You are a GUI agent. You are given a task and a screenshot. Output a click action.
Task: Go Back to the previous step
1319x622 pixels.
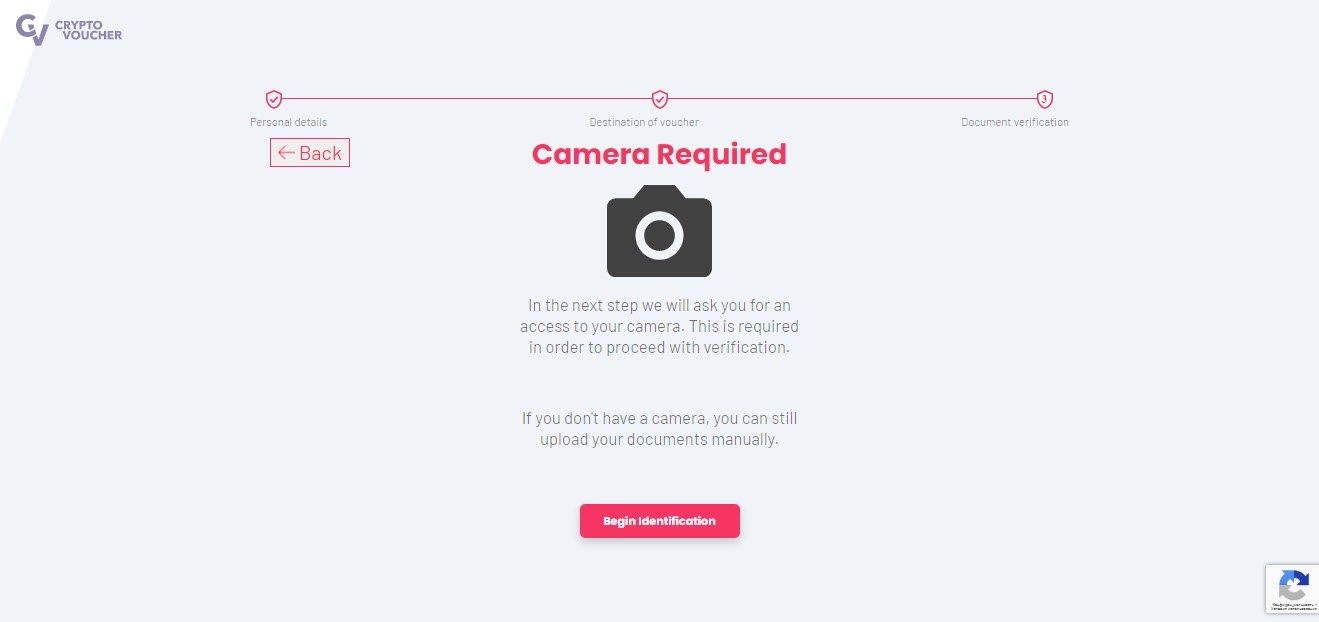click(x=310, y=153)
